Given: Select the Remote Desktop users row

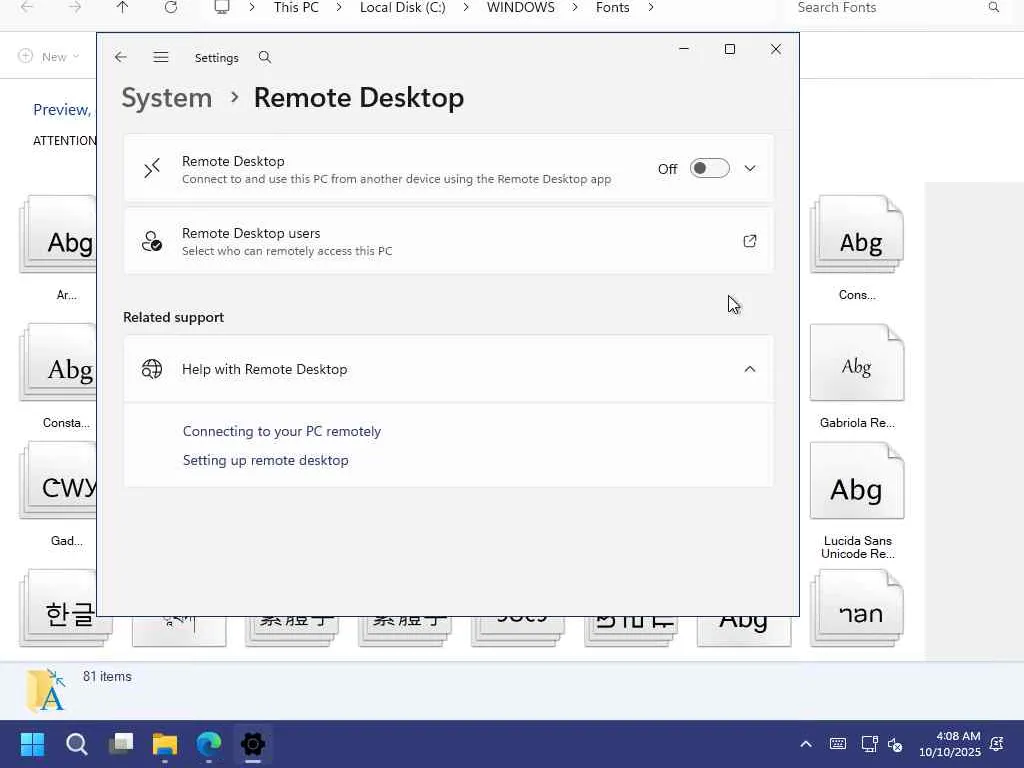Looking at the screenshot, I should (448, 241).
